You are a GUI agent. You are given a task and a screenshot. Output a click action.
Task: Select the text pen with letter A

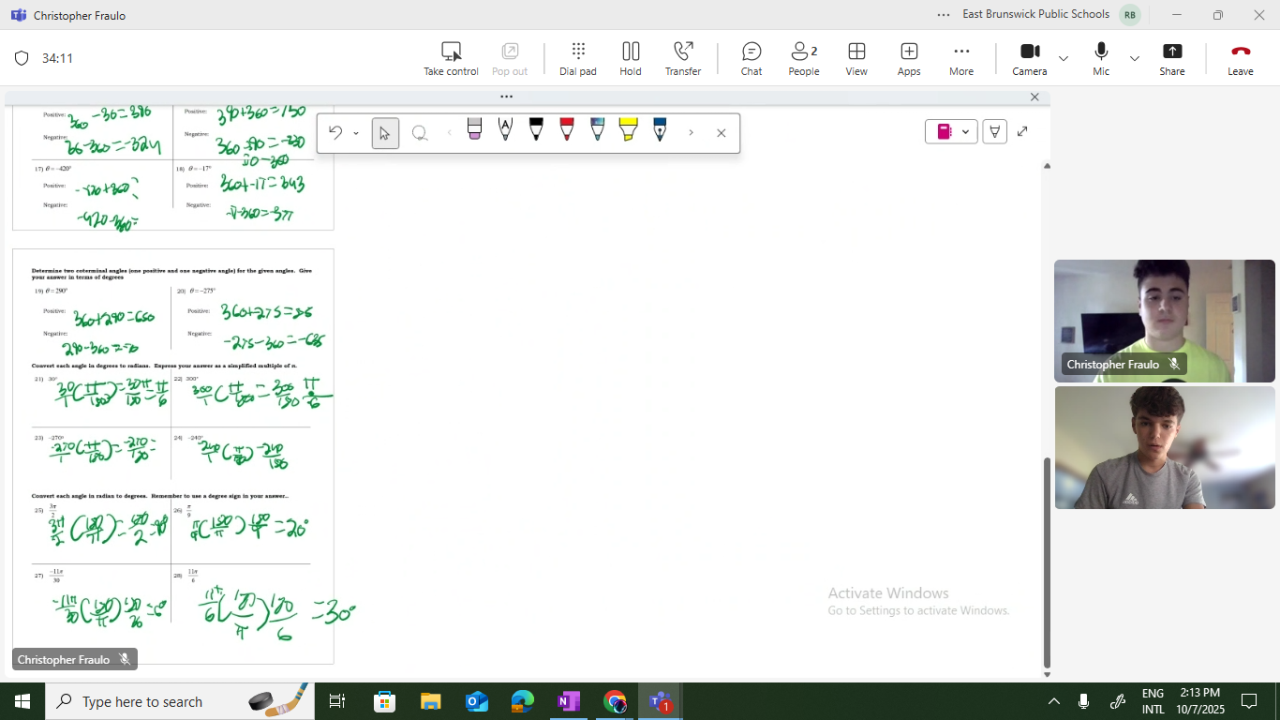point(505,130)
